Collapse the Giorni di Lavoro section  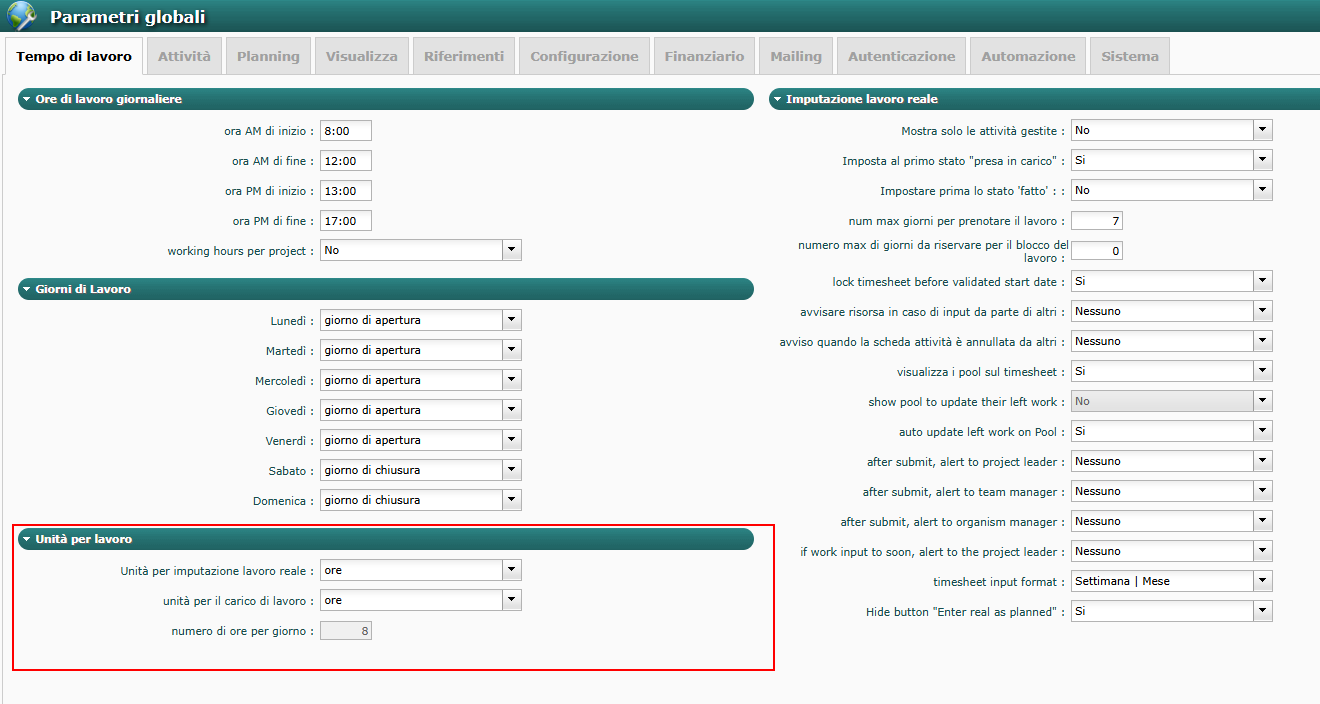pos(26,289)
